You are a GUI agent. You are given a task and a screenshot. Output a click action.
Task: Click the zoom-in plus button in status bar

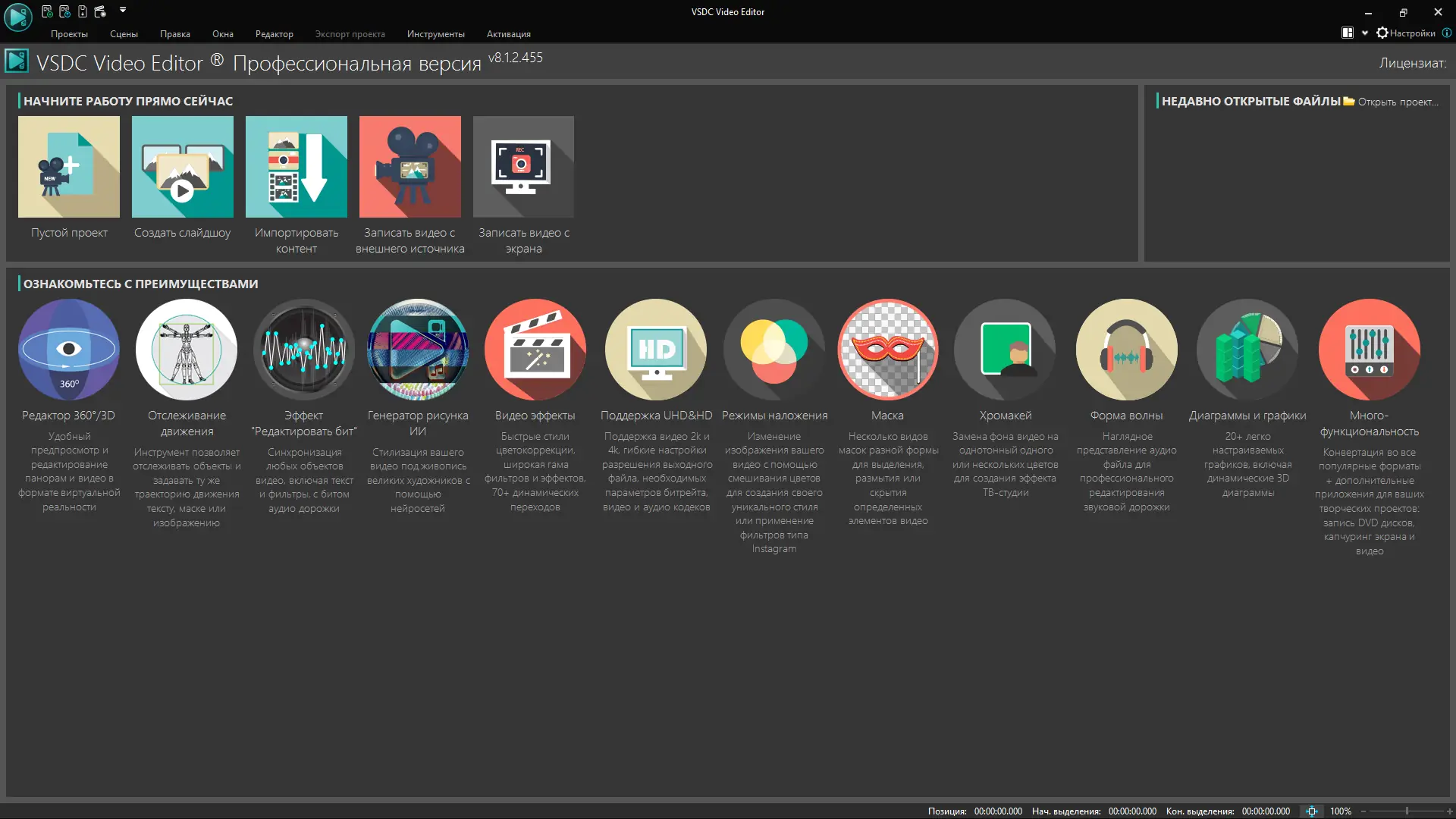click(1449, 811)
